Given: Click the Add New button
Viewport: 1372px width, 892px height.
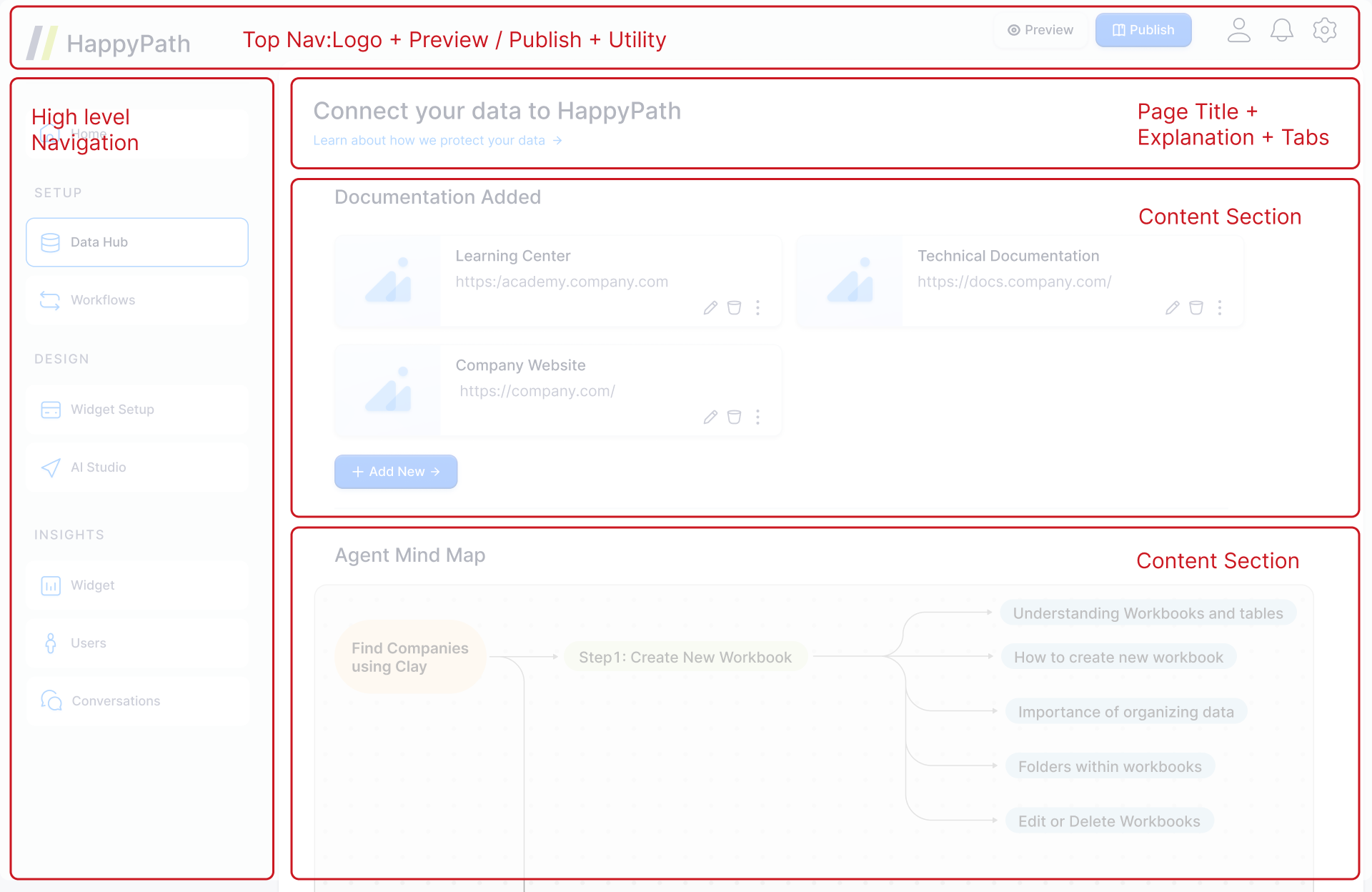Looking at the screenshot, I should pyautogui.click(x=396, y=472).
